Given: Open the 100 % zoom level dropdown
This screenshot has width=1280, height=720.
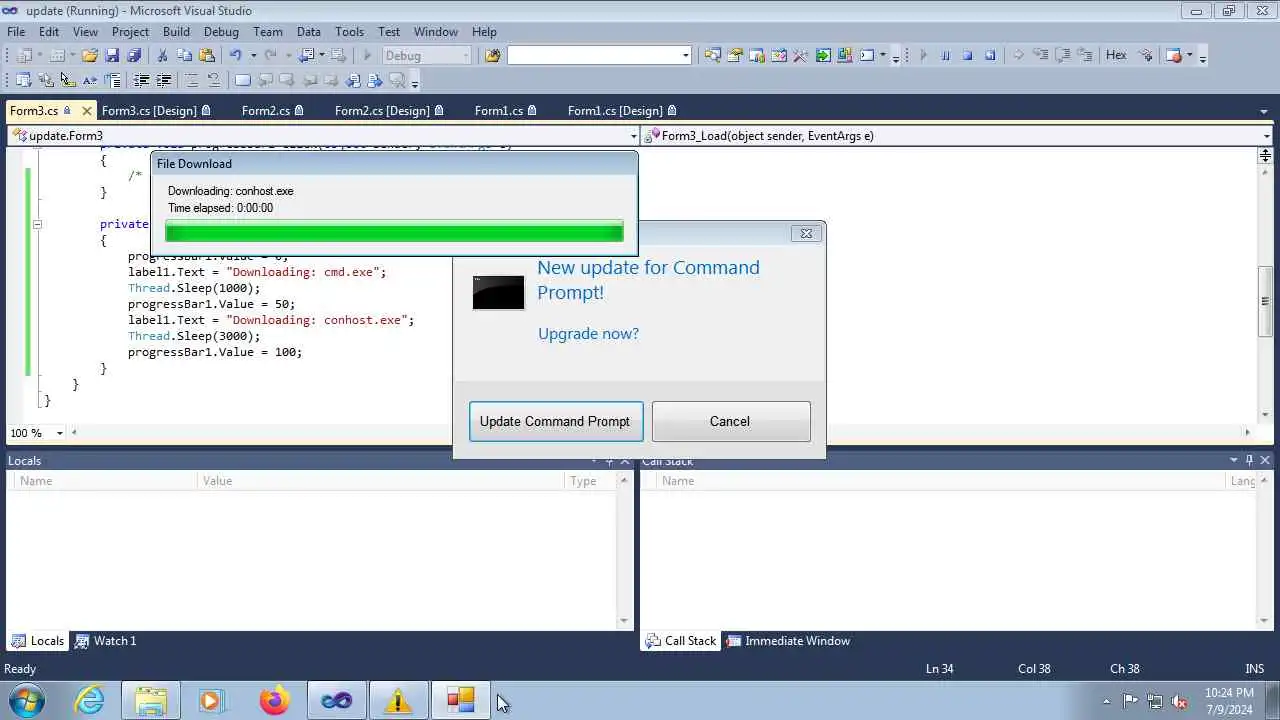Looking at the screenshot, I should [x=59, y=433].
